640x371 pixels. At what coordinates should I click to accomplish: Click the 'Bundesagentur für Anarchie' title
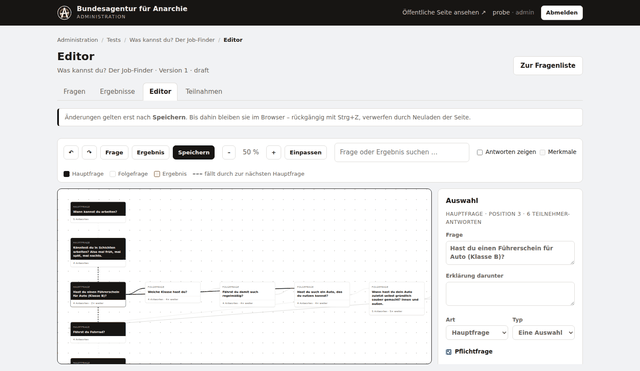tap(132, 9)
